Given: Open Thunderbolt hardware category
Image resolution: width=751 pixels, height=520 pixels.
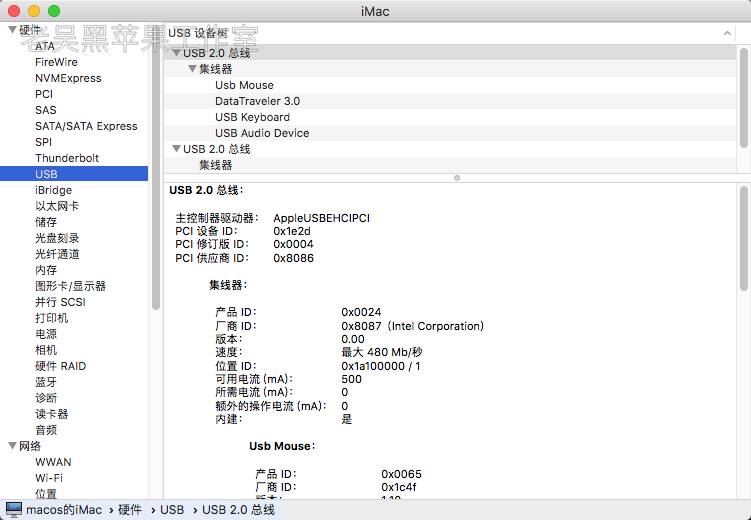Looking at the screenshot, I should (67, 158).
